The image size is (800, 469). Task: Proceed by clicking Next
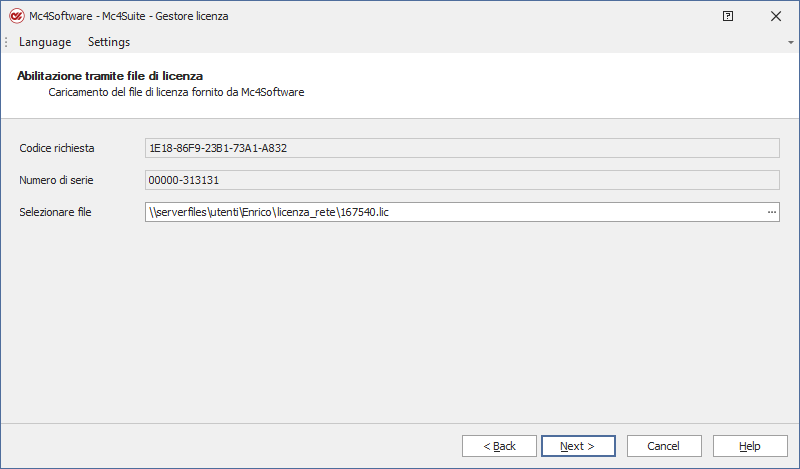click(x=578, y=446)
